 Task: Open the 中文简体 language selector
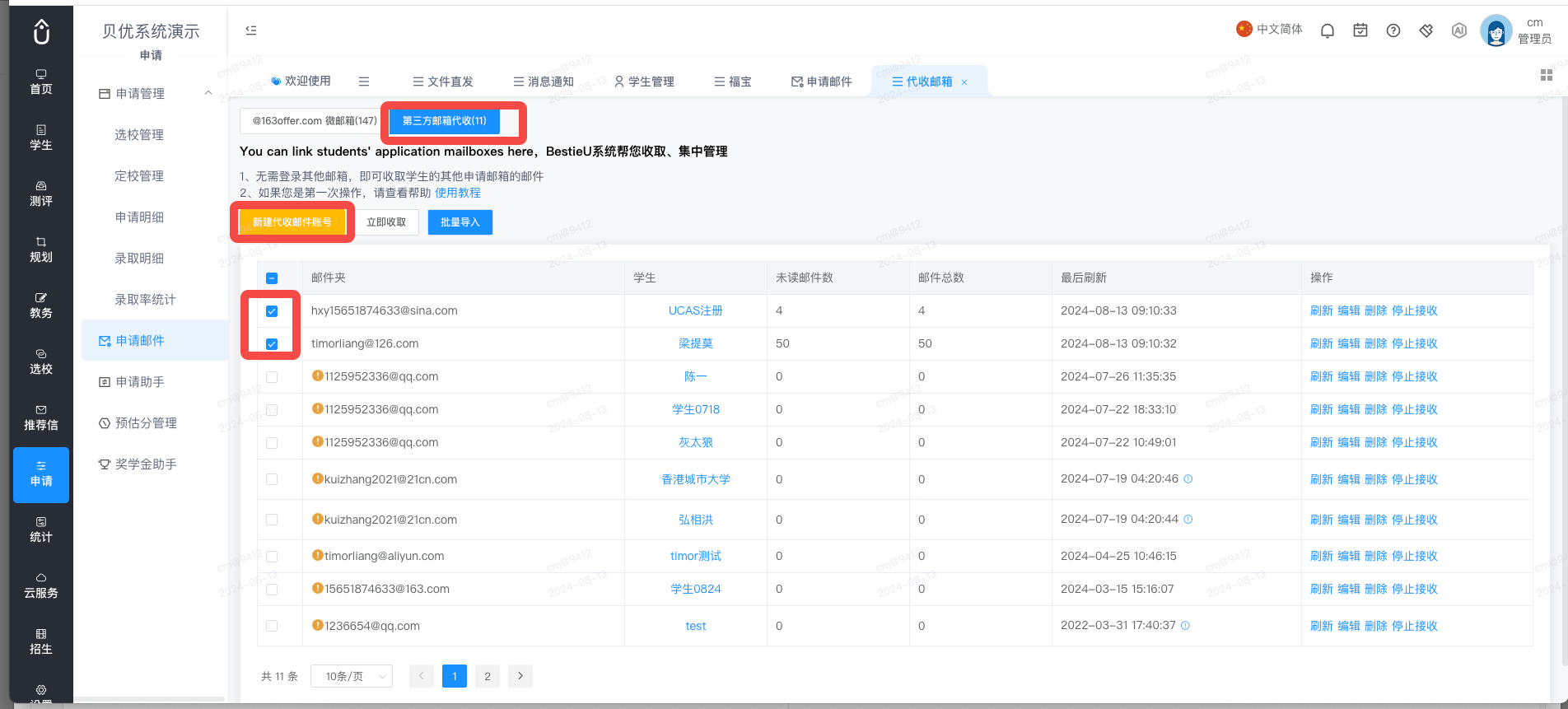click(x=1269, y=29)
